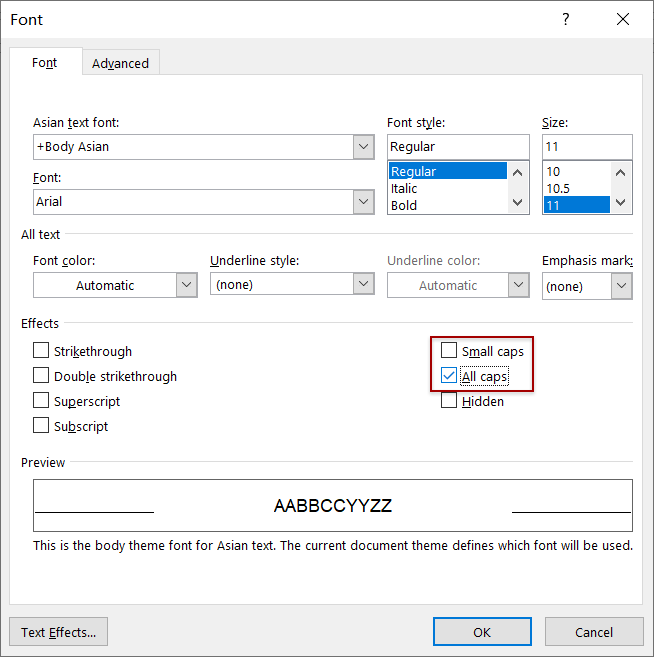Open the Font name dropdown list

364,201
